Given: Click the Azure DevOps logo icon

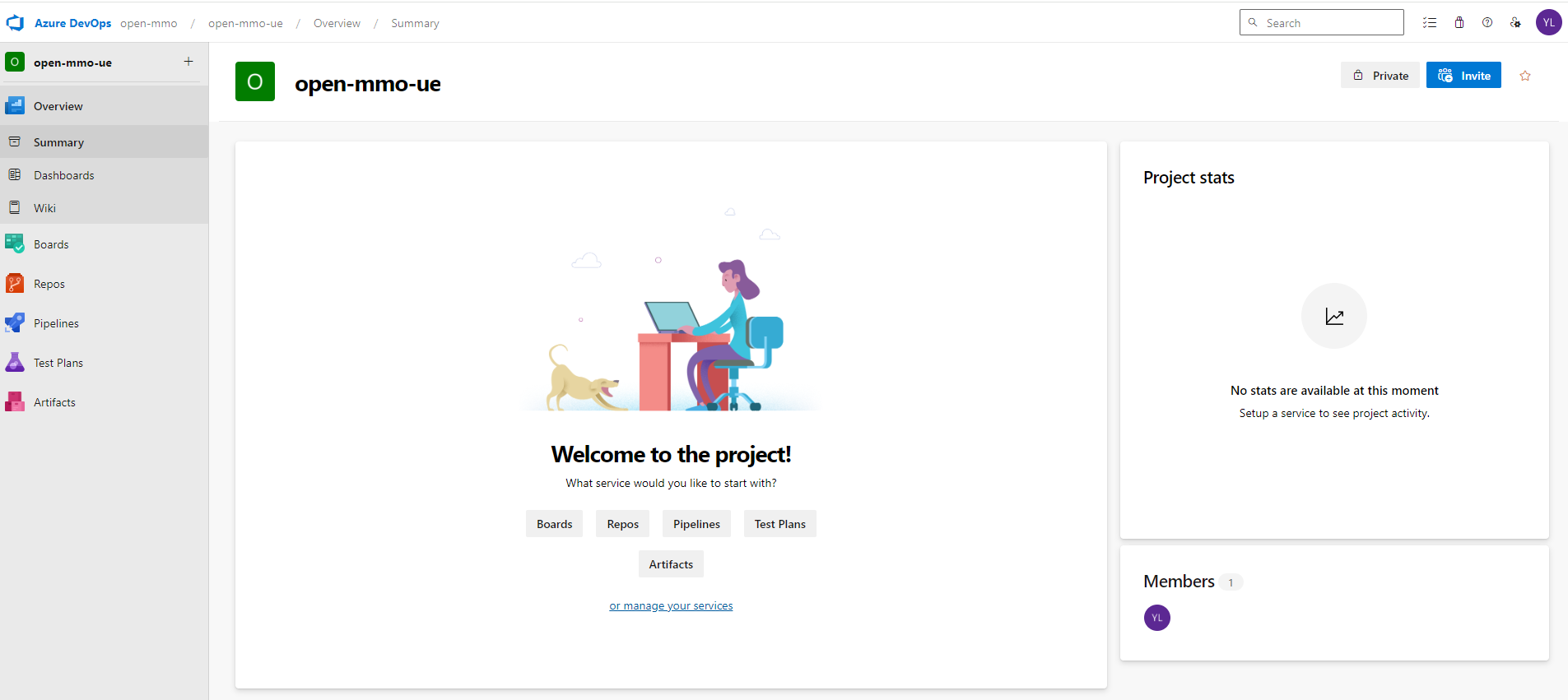Looking at the screenshot, I should (15, 23).
